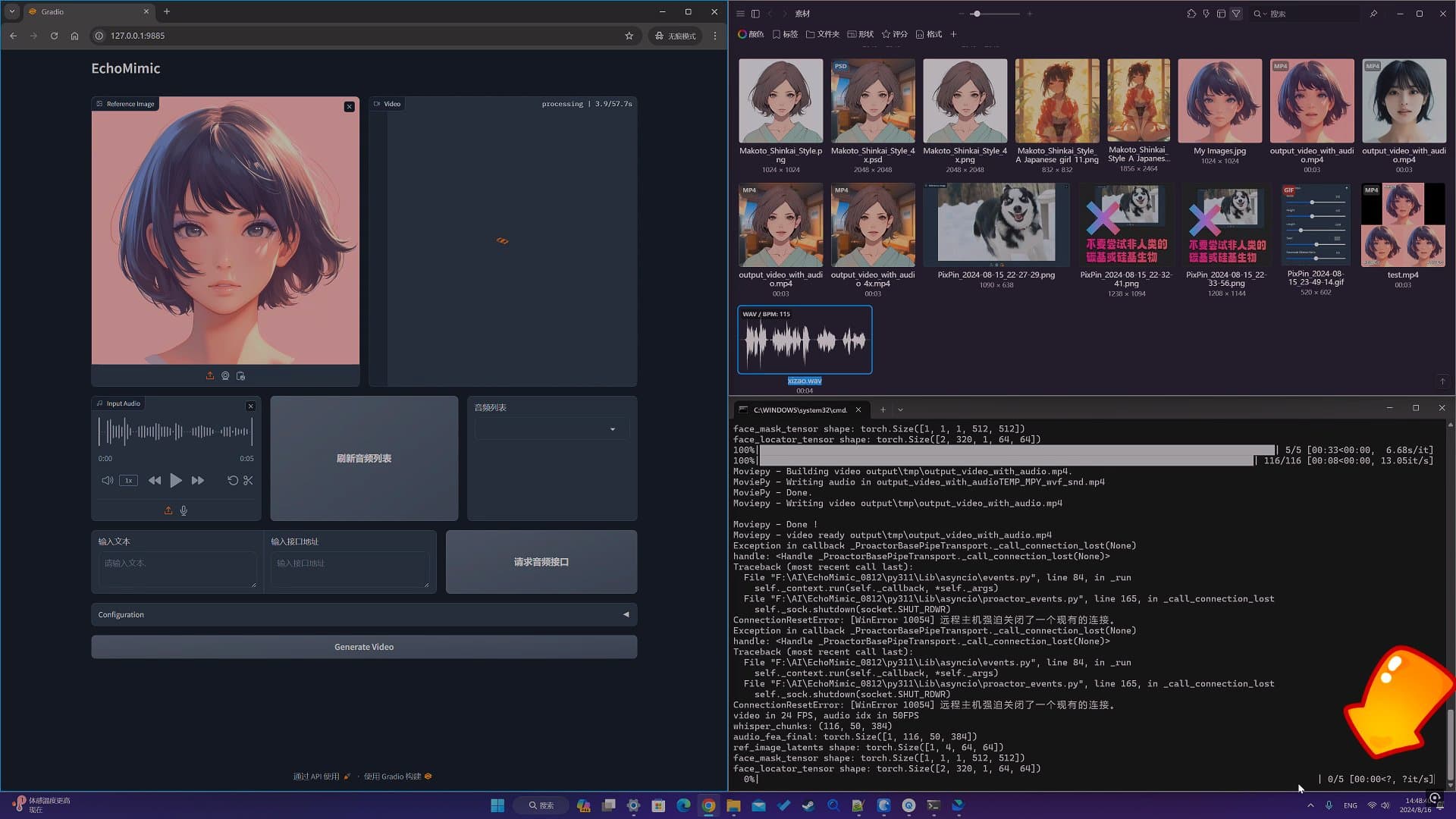This screenshot has height=819, width=1456.
Task: Click the Generate Video button
Action: [364, 647]
